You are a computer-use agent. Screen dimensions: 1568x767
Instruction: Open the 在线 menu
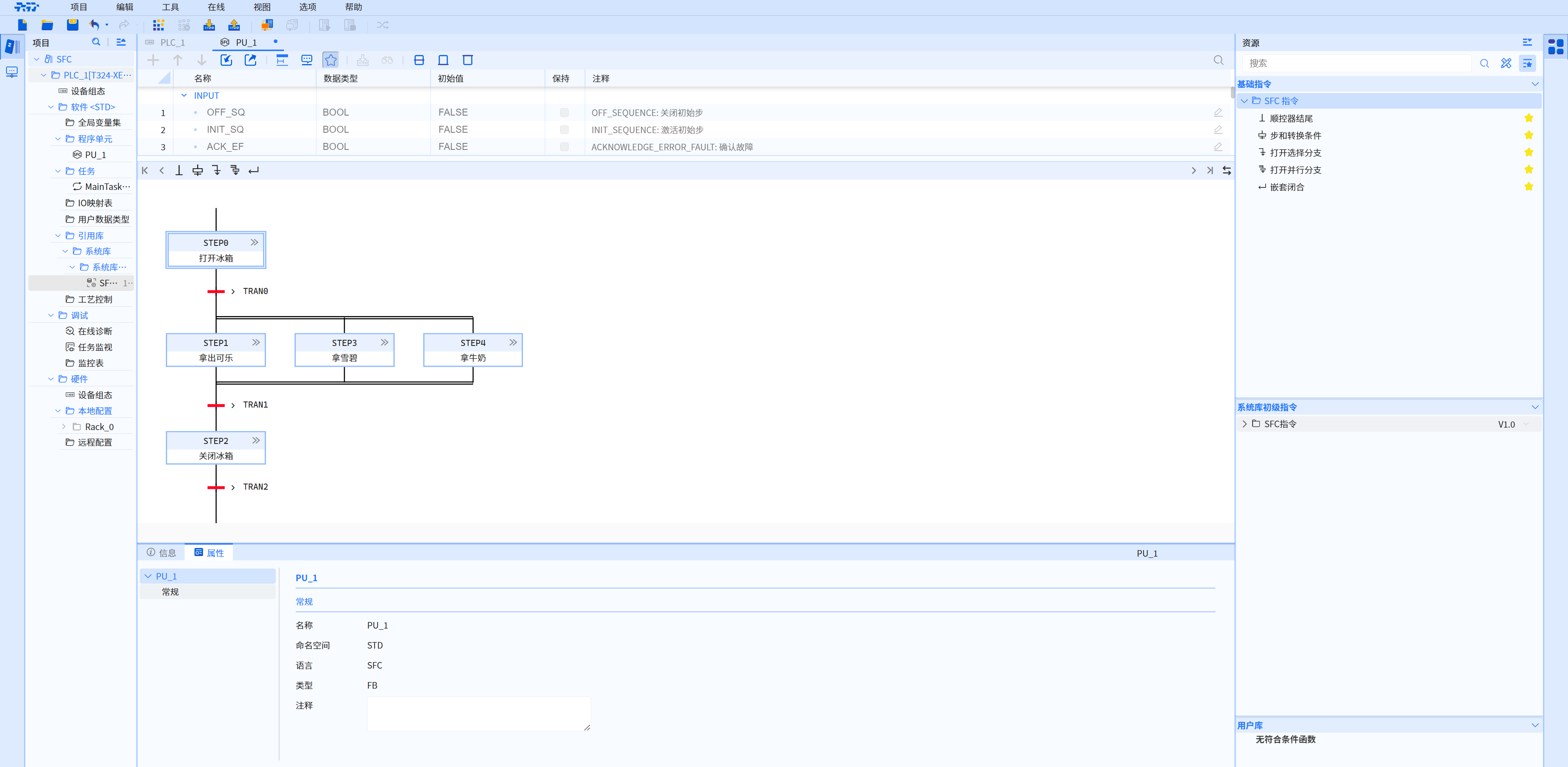(216, 7)
